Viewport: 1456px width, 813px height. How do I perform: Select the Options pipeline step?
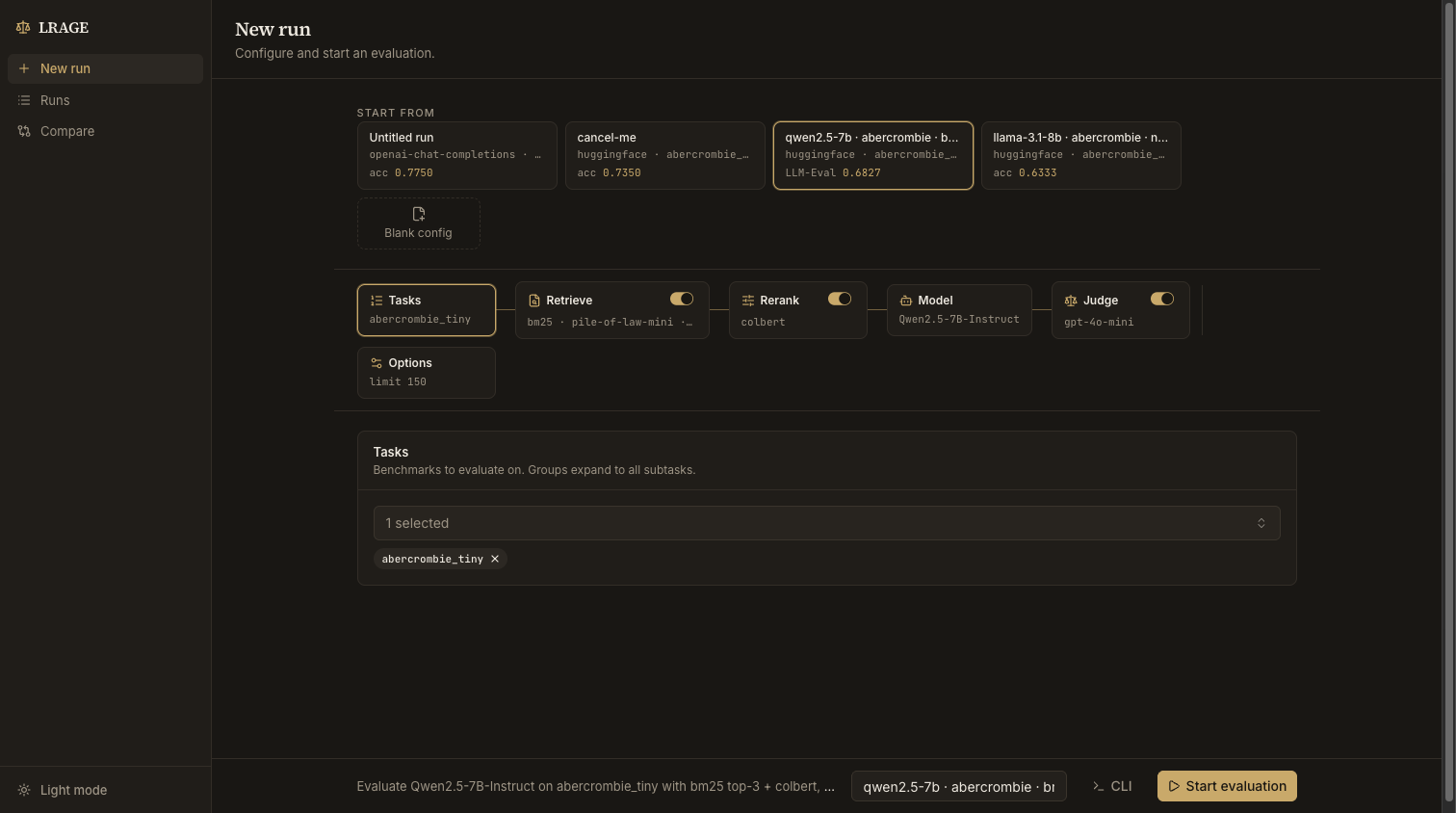pyautogui.click(x=427, y=373)
